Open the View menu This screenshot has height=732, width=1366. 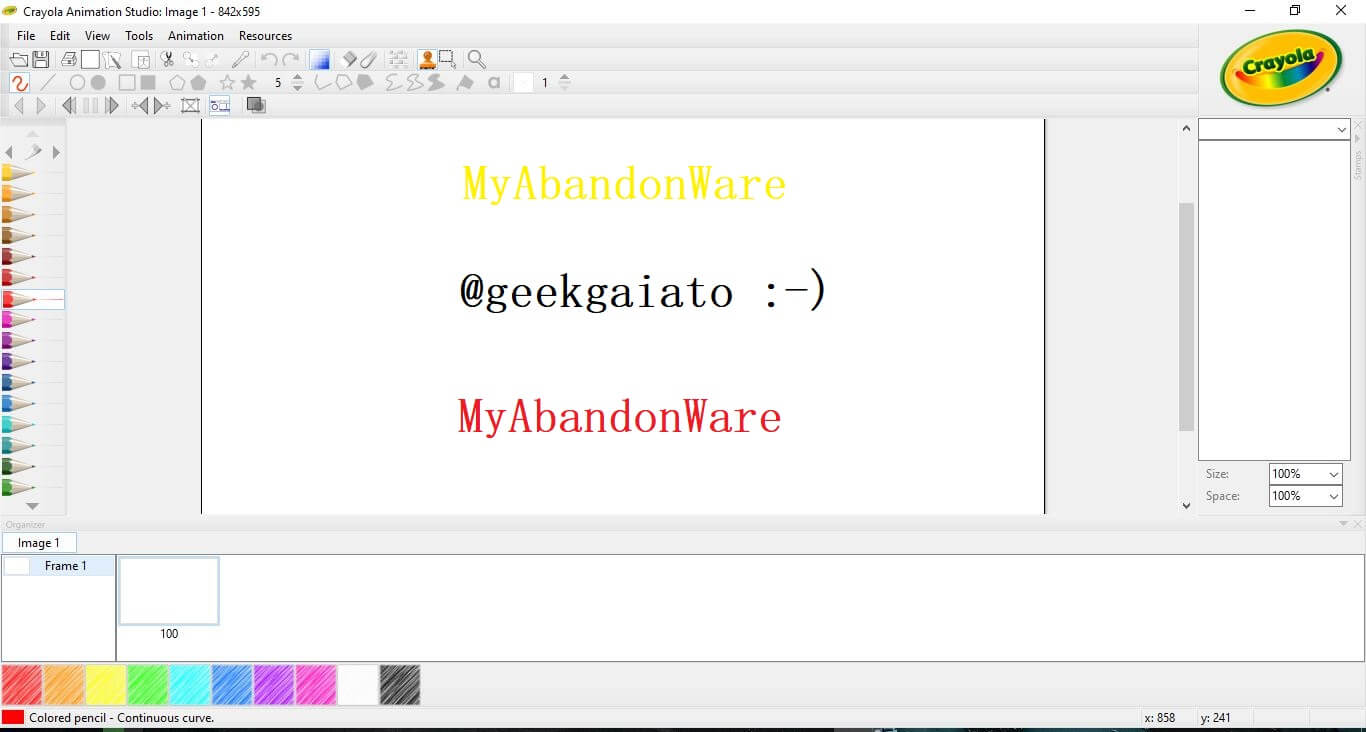(x=97, y=36)
